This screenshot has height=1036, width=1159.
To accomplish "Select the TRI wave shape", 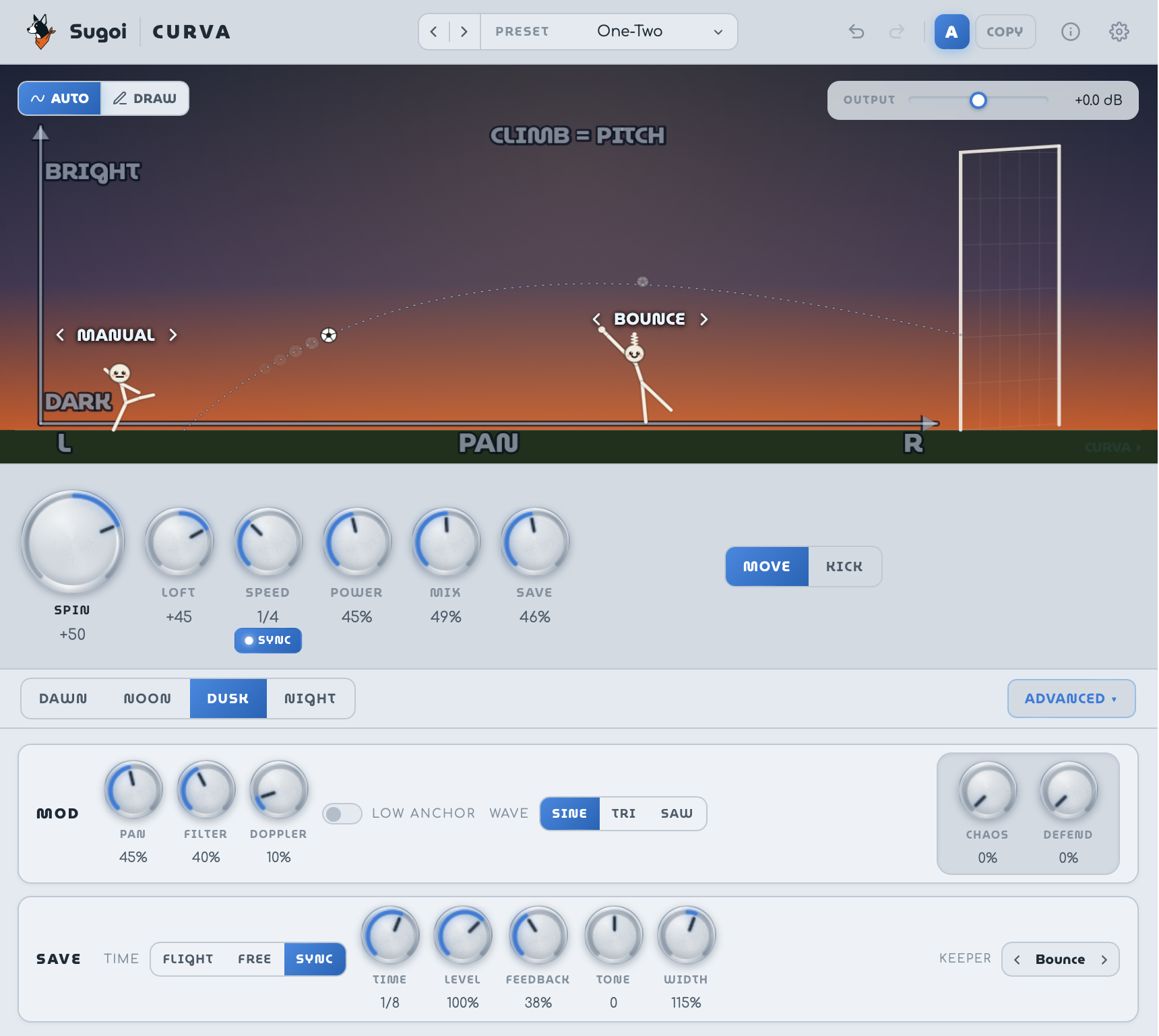I will 623,814.
